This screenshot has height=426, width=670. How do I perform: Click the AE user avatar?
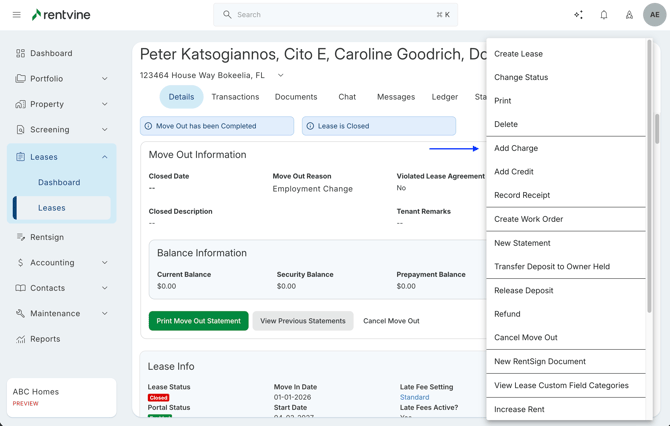[654, 15]
